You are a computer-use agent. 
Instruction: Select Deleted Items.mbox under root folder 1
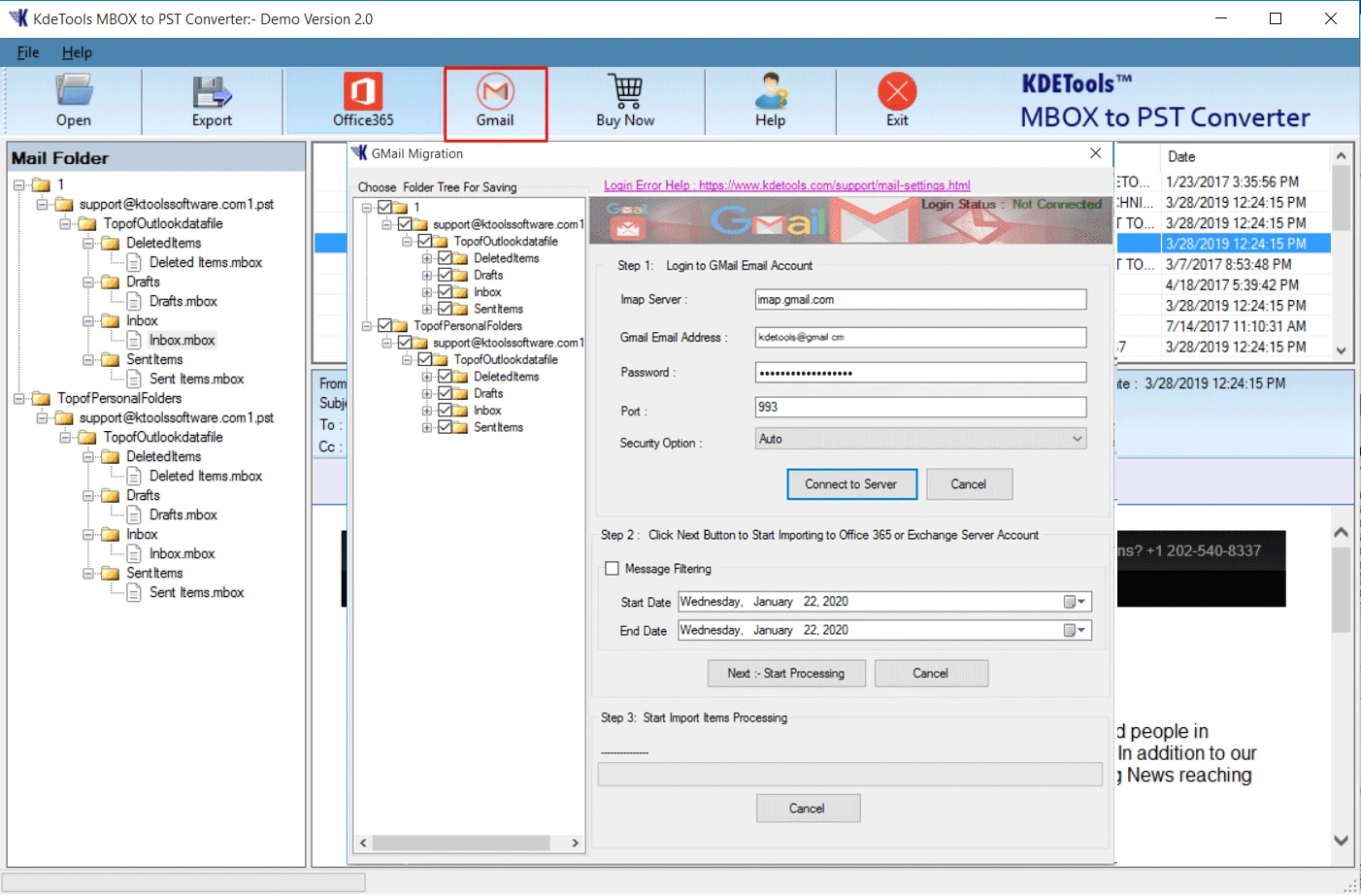point(206,262)
